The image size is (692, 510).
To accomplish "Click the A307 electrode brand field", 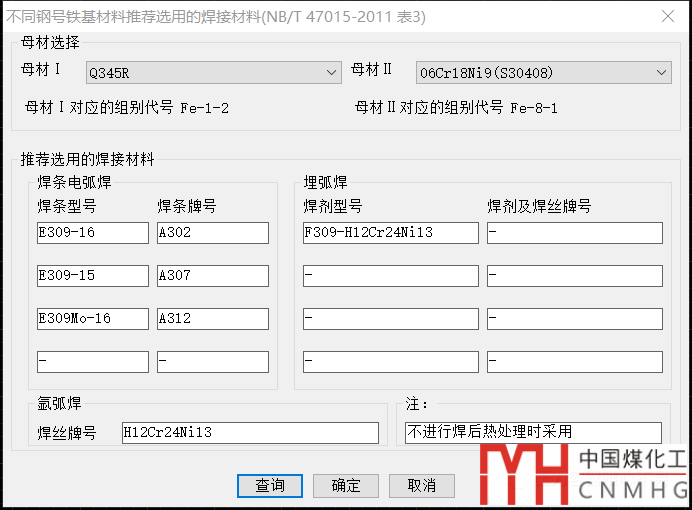I will pyautogui.click(x=212, y=276).
